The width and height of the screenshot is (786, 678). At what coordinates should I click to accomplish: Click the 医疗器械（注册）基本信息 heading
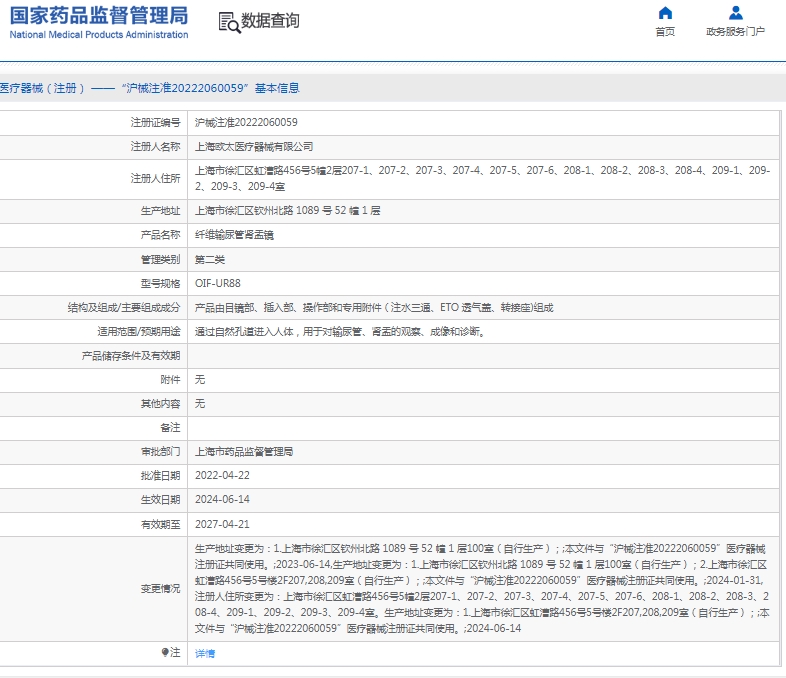click(149, 88)
